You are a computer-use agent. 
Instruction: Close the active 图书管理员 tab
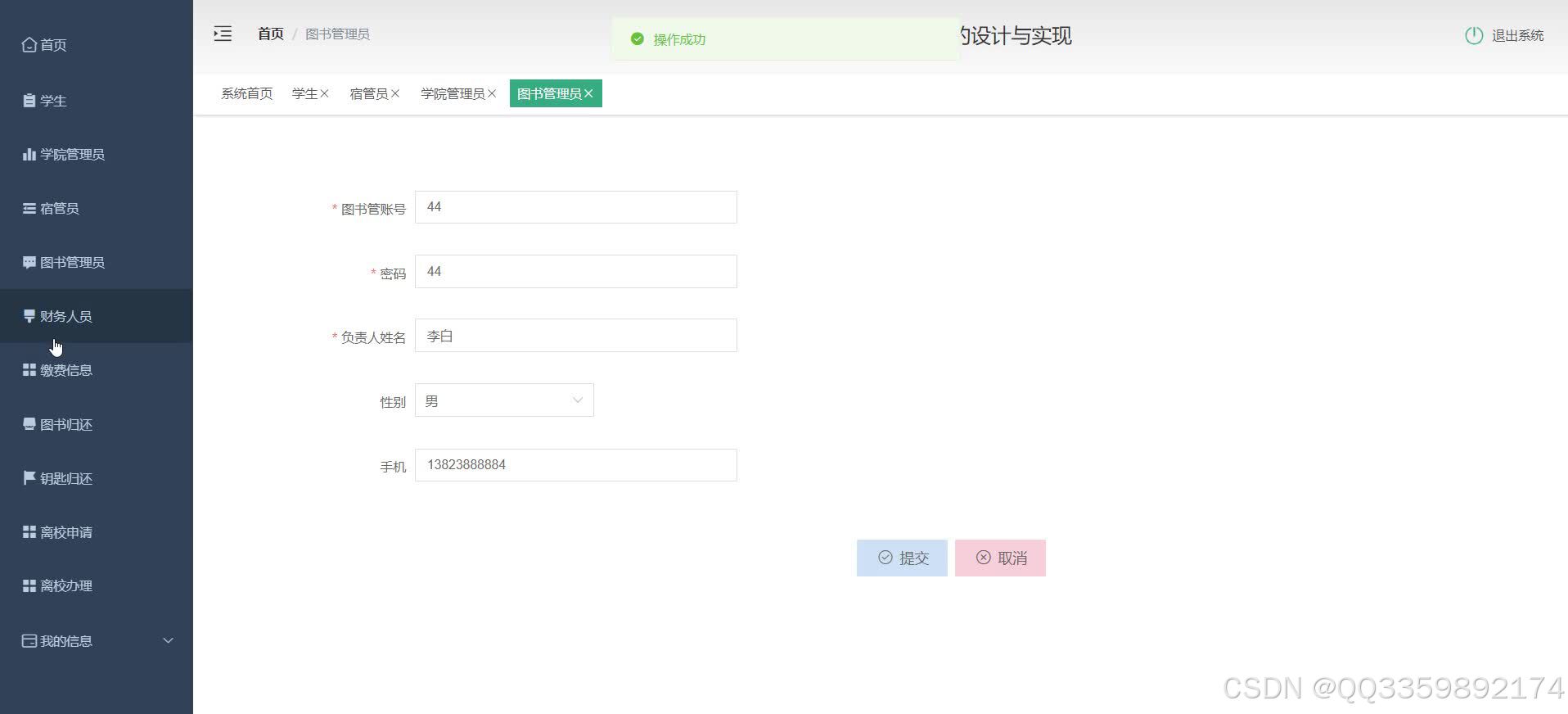[x=588, y=93]
